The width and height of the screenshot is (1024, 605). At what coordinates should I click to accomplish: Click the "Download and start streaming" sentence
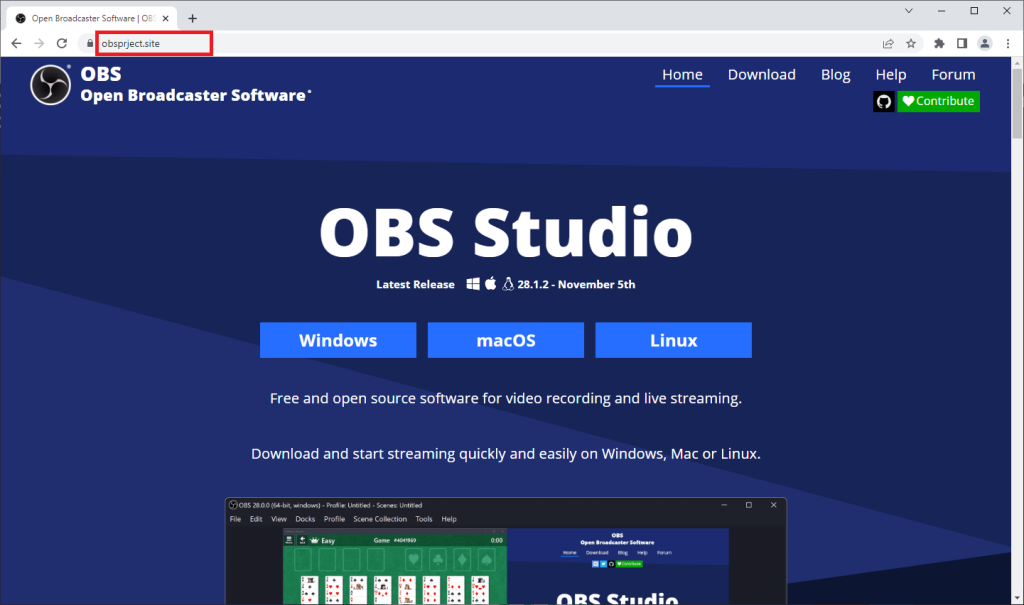click(x=505, y=453)
